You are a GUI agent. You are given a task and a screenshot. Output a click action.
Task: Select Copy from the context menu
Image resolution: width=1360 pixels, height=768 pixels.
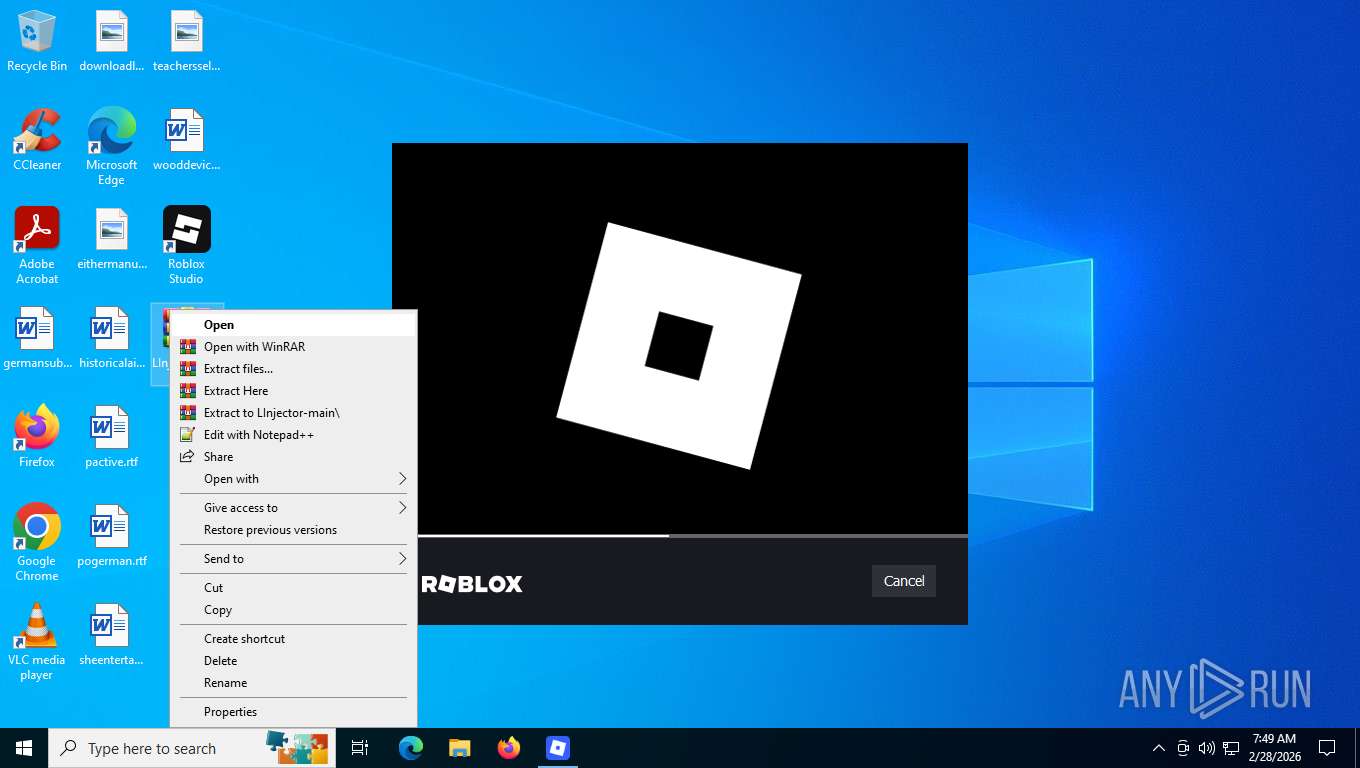[293, 610]
